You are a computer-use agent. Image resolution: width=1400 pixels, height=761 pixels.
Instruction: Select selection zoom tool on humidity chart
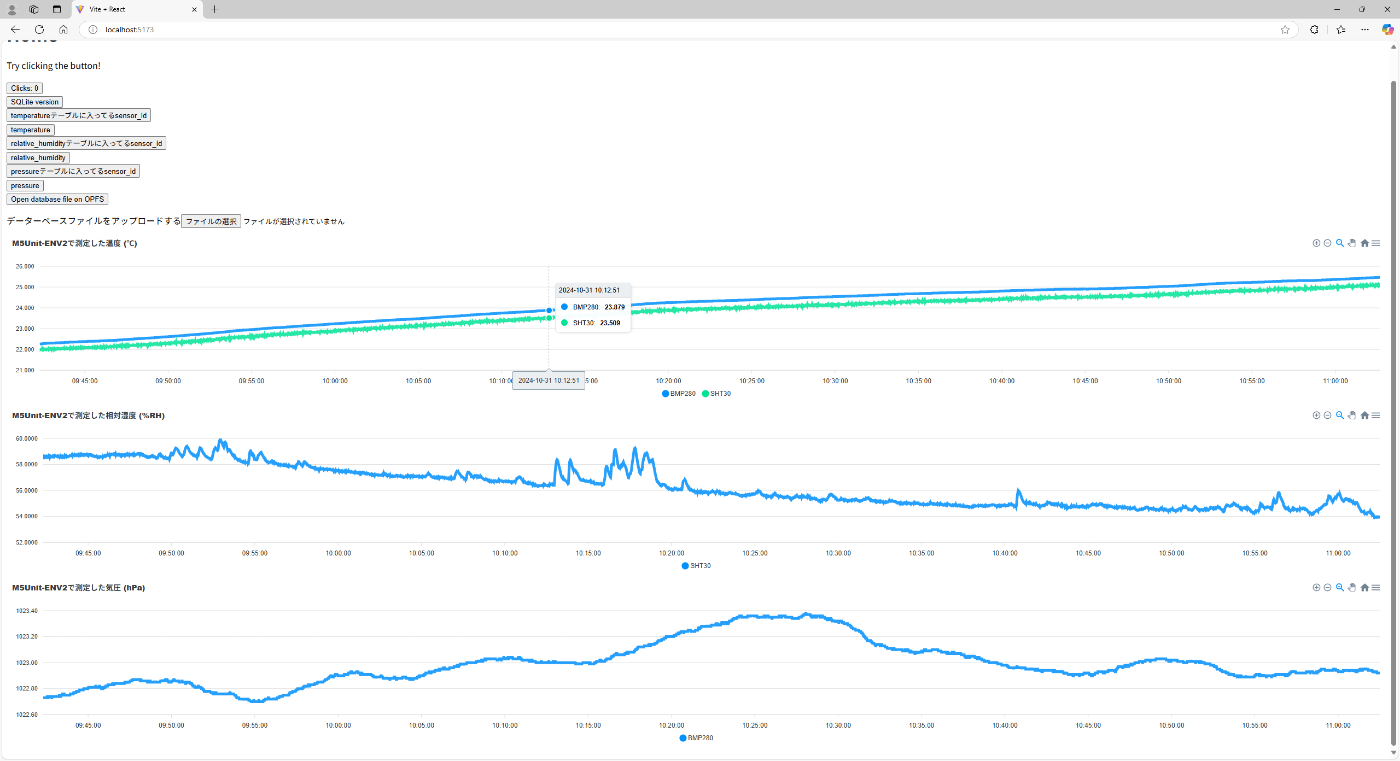point(1340,415)
